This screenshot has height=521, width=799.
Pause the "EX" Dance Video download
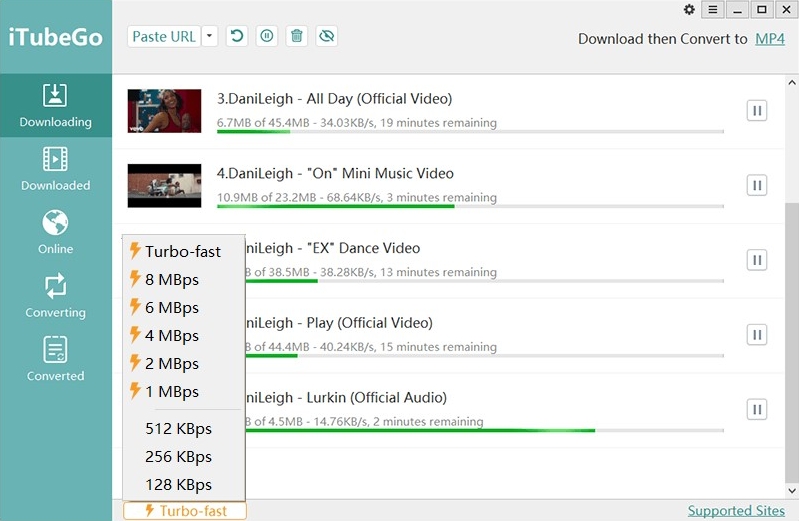(757, 260)
